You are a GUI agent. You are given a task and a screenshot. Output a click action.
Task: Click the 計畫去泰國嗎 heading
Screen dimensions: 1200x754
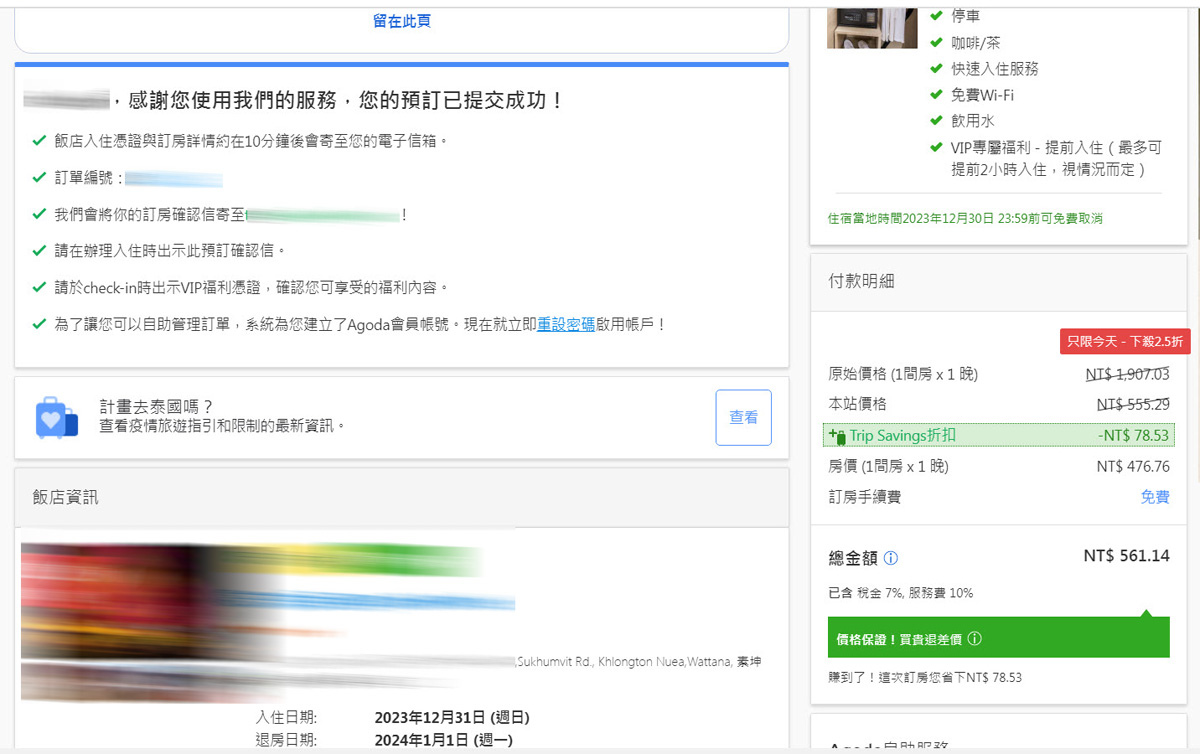(x=157, y=406)
